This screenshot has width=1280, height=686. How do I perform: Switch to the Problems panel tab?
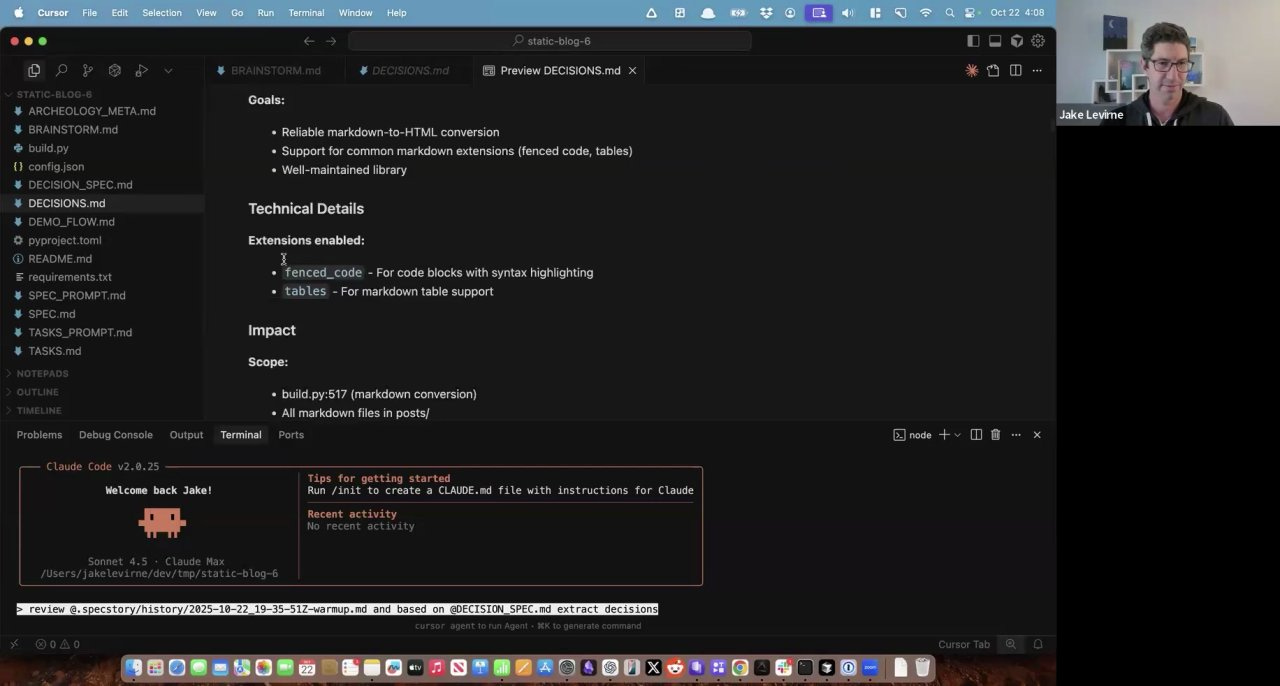[x=39, y=435]
